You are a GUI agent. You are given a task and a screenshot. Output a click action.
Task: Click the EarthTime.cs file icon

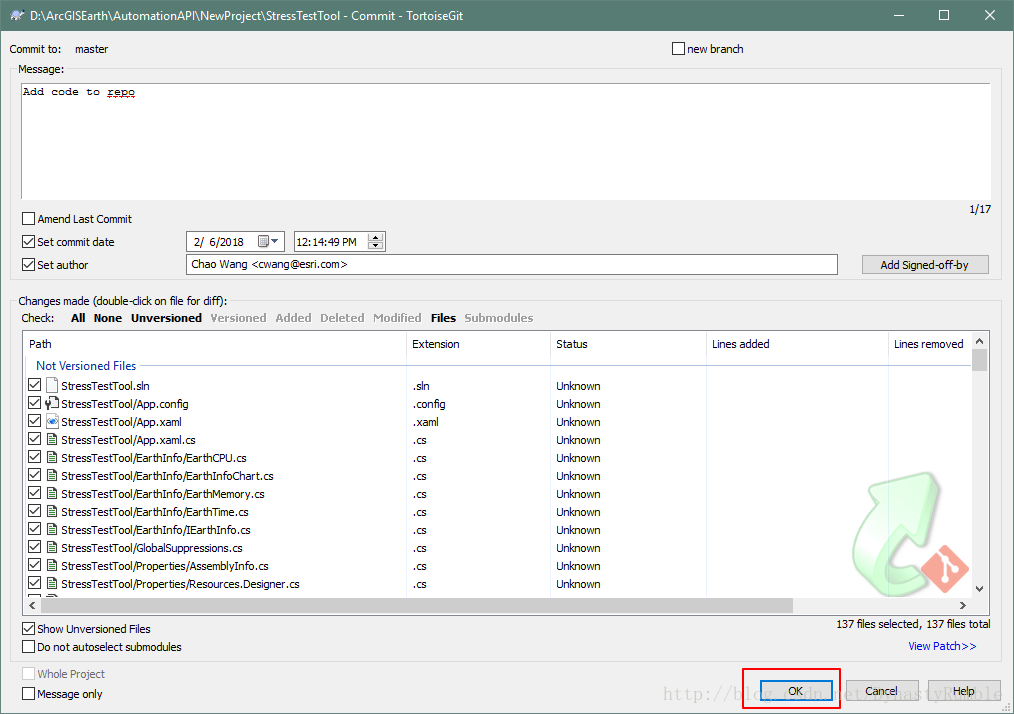click(x=52, y=512)
